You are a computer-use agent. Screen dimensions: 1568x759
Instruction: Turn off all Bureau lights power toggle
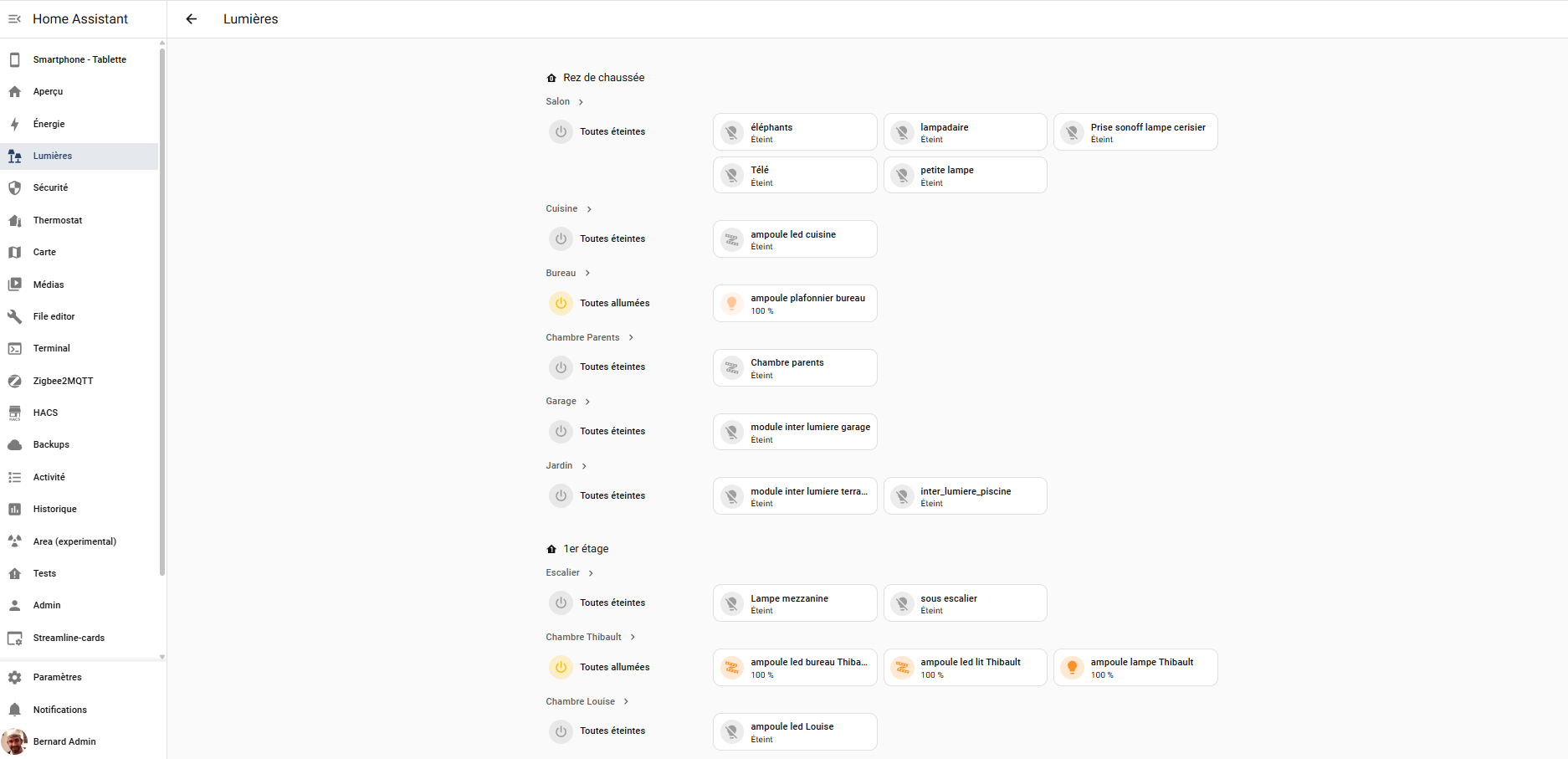[x=561, y=304]
